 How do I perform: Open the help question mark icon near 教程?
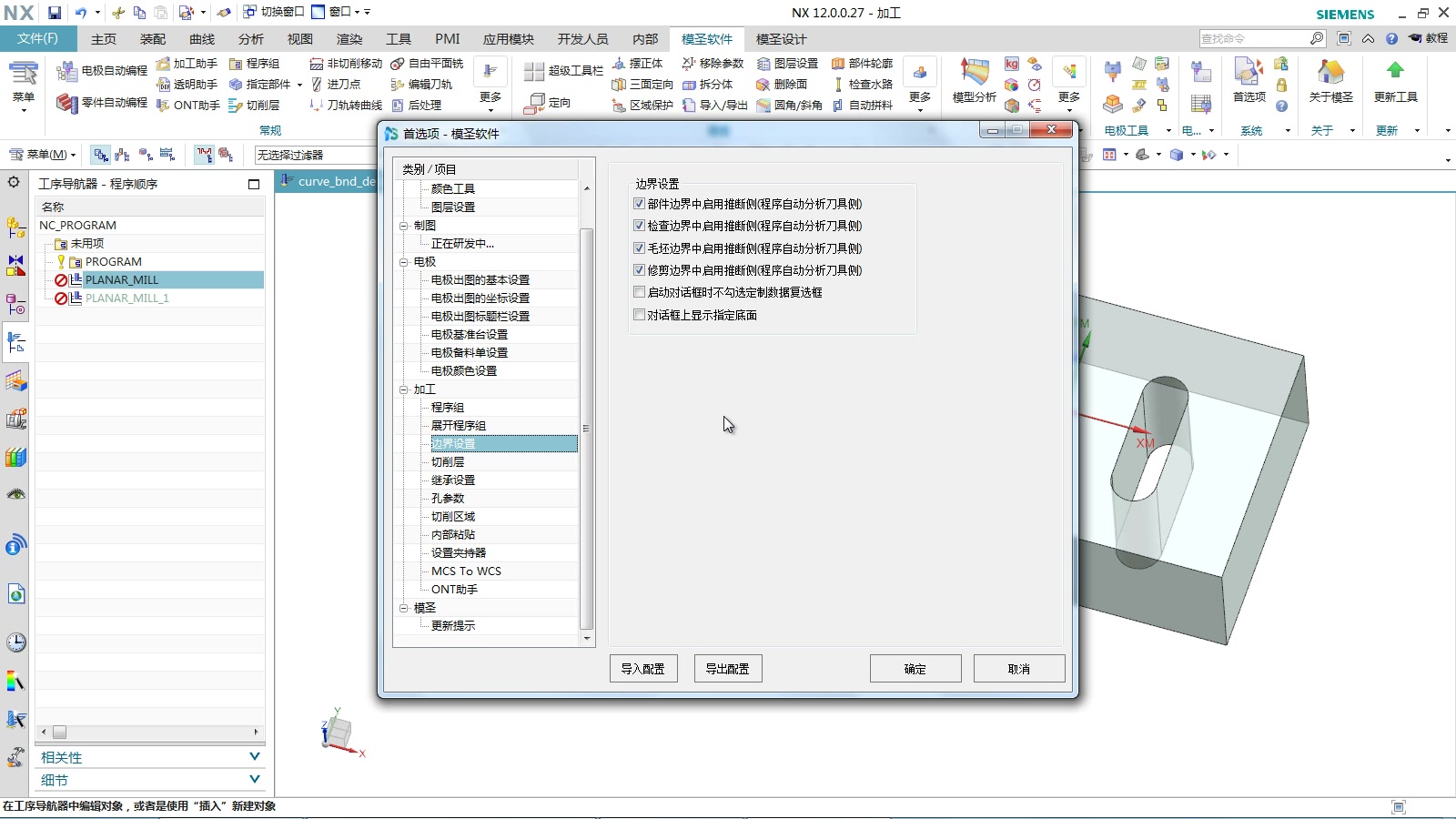point(1391,39)
